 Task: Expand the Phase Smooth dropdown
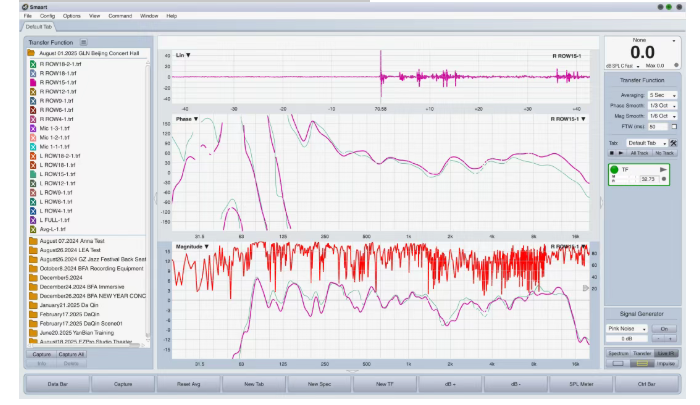[662, 106]
